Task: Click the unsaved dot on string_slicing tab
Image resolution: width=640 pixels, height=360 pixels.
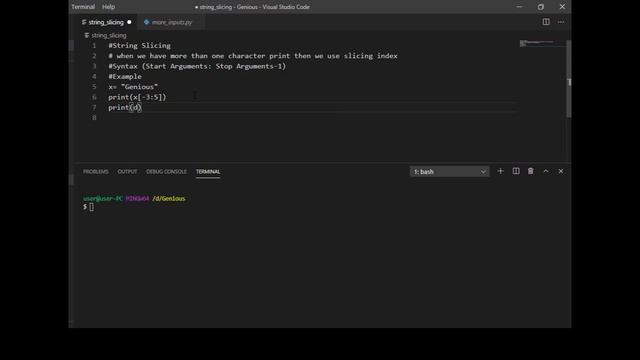Action: tap(129, 22)
